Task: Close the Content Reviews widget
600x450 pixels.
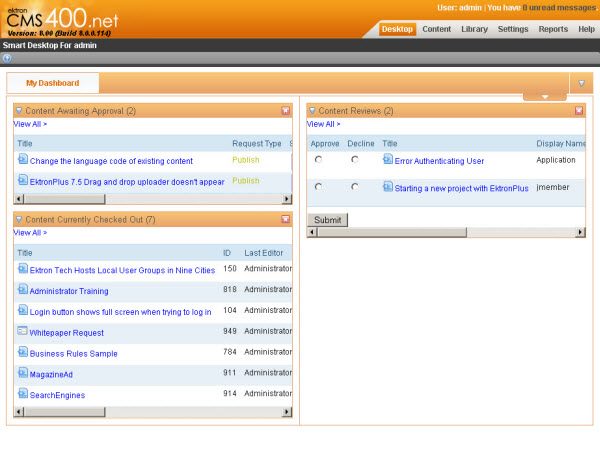Action: tap(579, 111)
